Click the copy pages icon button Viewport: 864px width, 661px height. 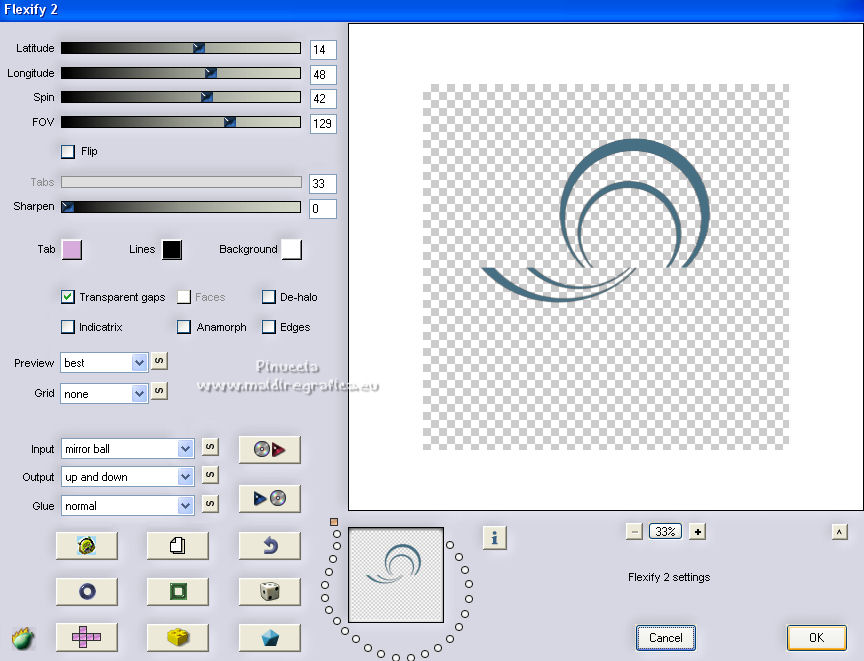[x=177, y=545]
